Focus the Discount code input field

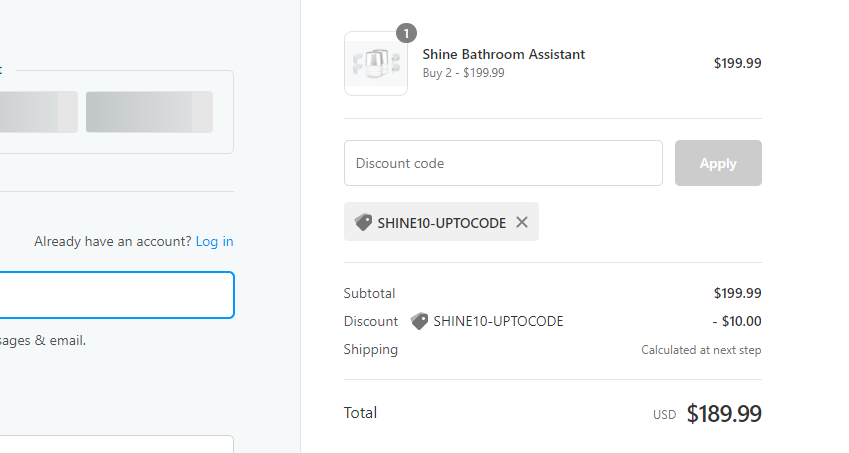coord(504,163)
